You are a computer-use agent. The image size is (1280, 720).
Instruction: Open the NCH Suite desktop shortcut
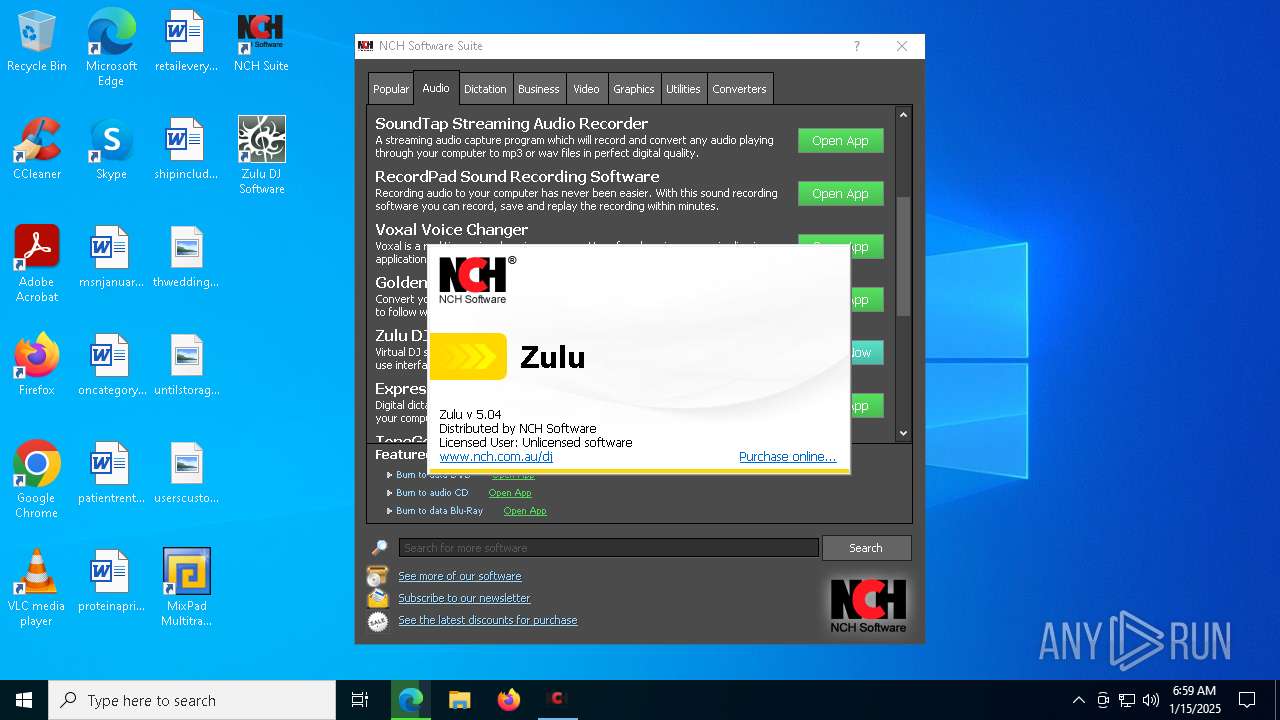[x=261, y=42]
